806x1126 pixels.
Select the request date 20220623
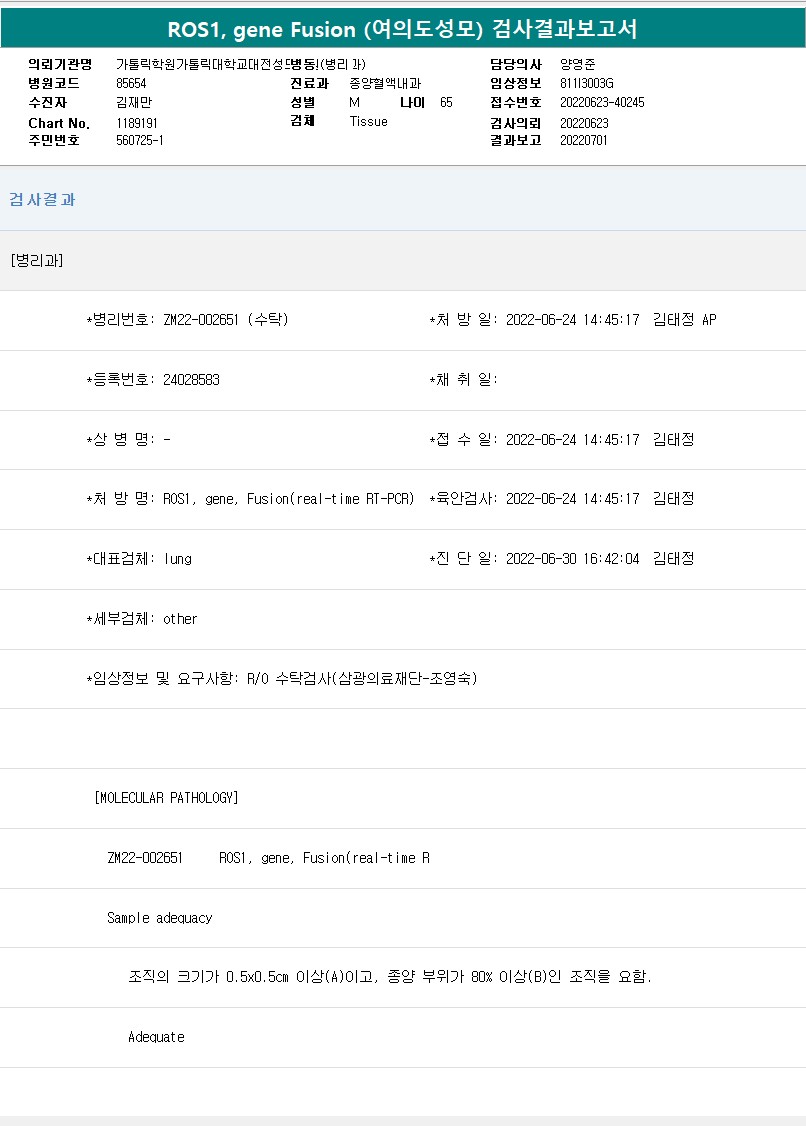point(584,124)
